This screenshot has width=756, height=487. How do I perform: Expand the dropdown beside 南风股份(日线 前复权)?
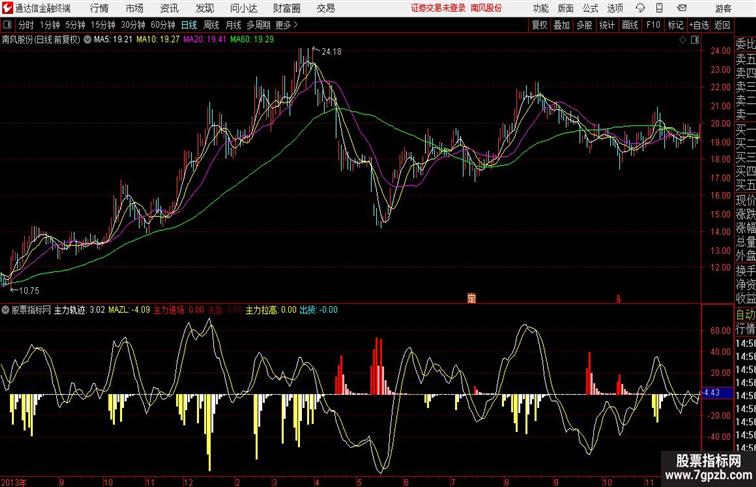(x=87, y=40)
